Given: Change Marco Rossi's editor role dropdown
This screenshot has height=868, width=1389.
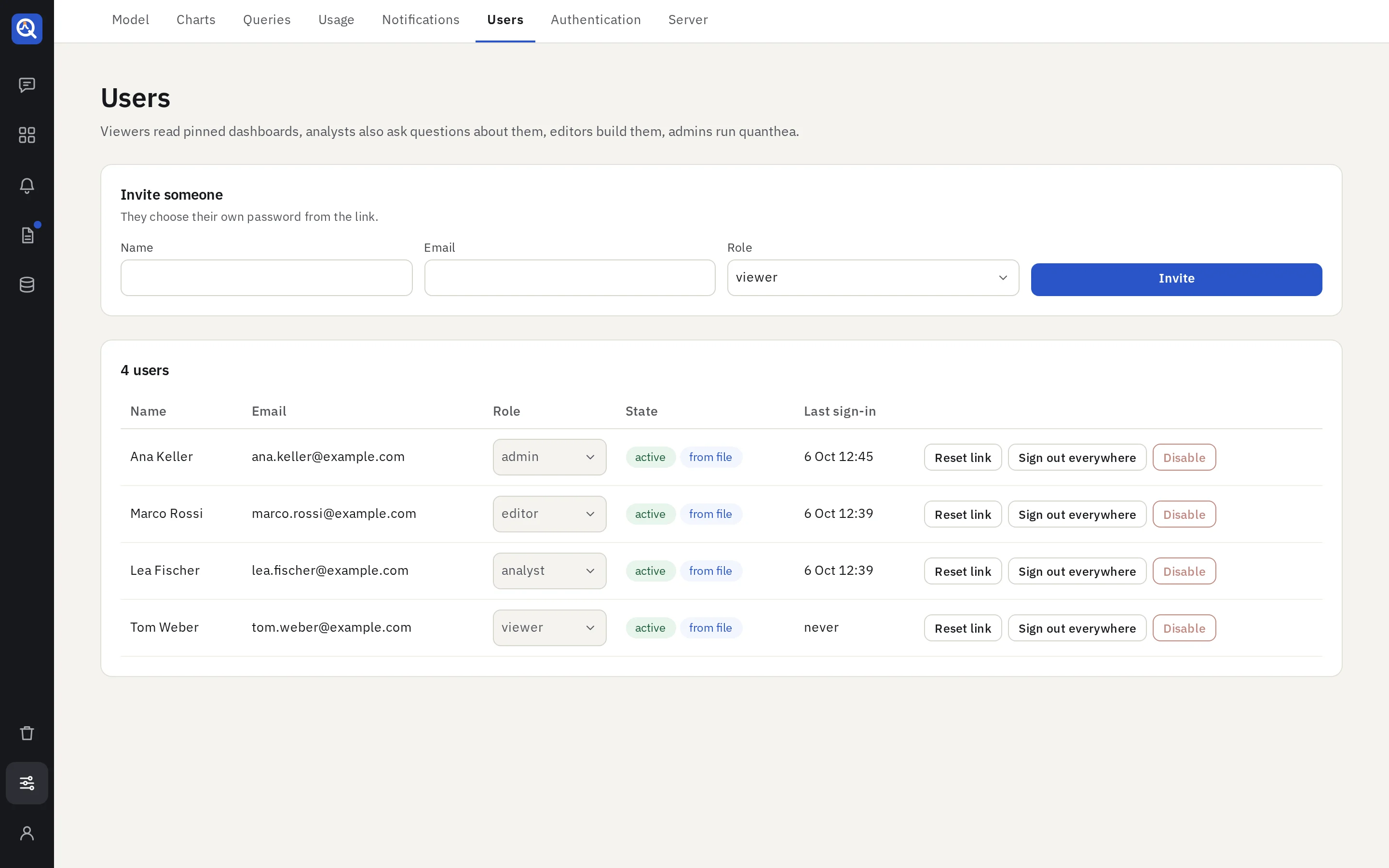Looking at the screenshot, I should pyautogui.click(x=549, y=514).
